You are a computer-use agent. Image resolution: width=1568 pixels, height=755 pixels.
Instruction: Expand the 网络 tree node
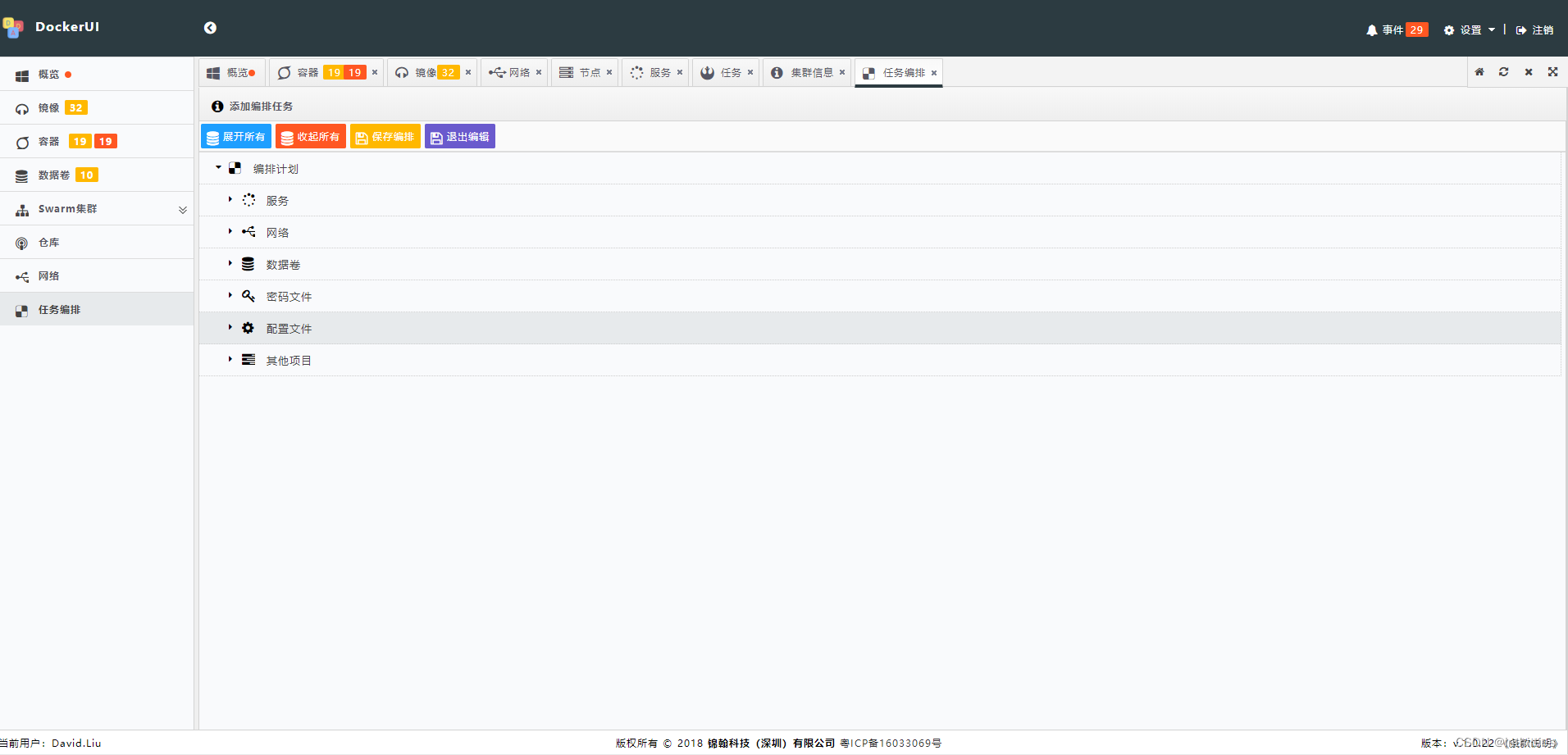pyautogui.click(x=230, y=231)
